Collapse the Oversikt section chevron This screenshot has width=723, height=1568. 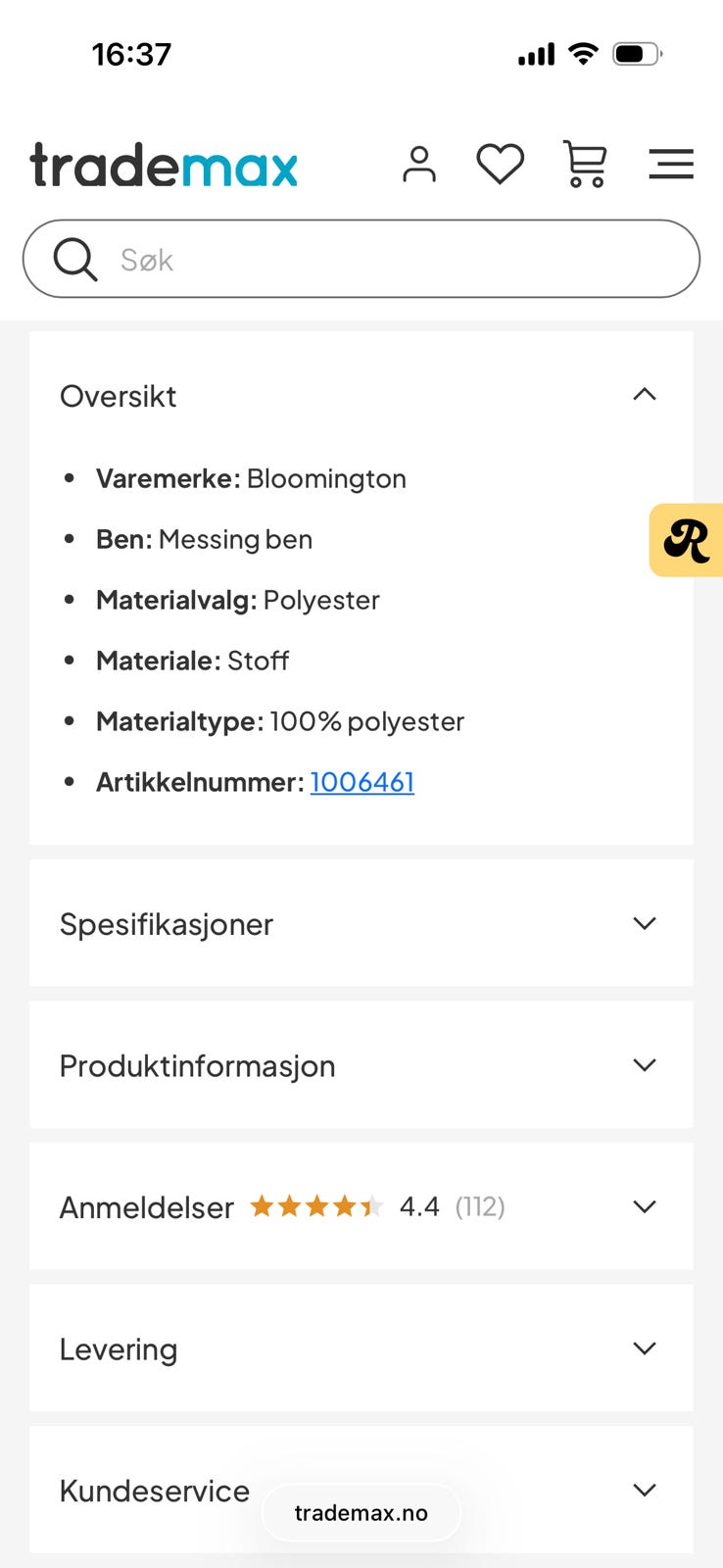pyautogui.click(x=644, y=395)
